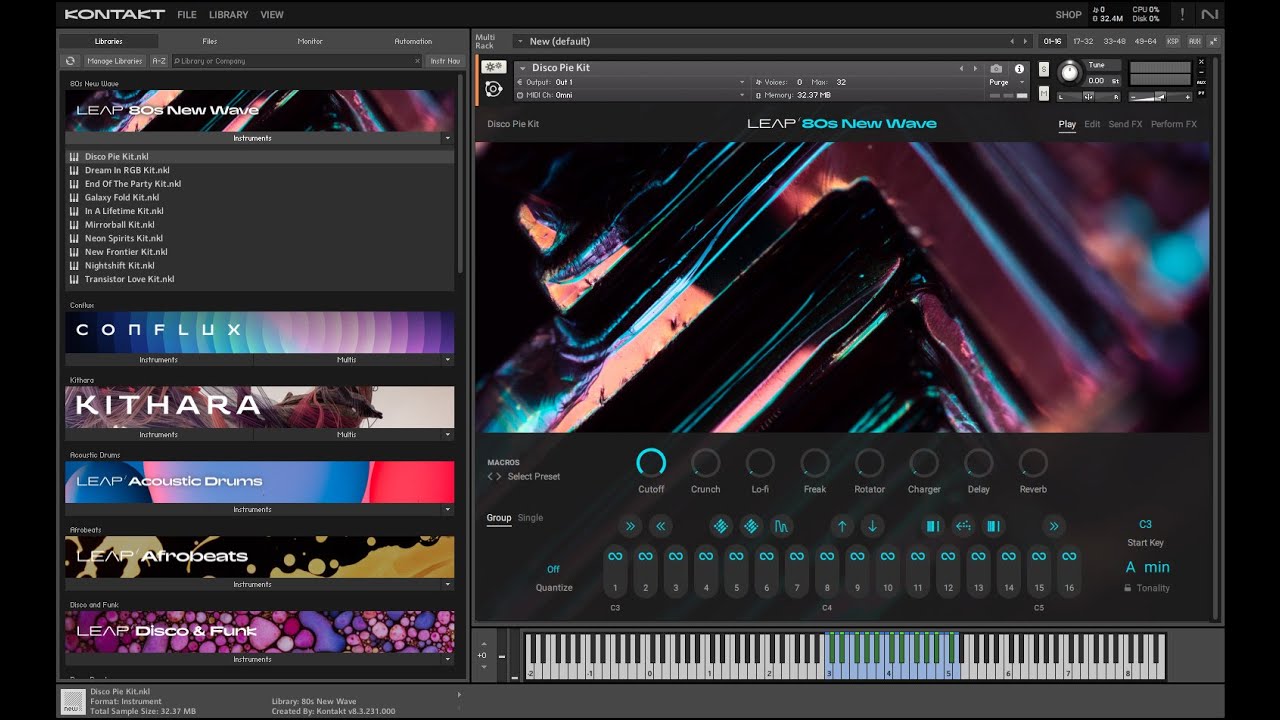Open the FILE menu
The width and height of the screenshot is (1280, 720).
click(187, 15)
